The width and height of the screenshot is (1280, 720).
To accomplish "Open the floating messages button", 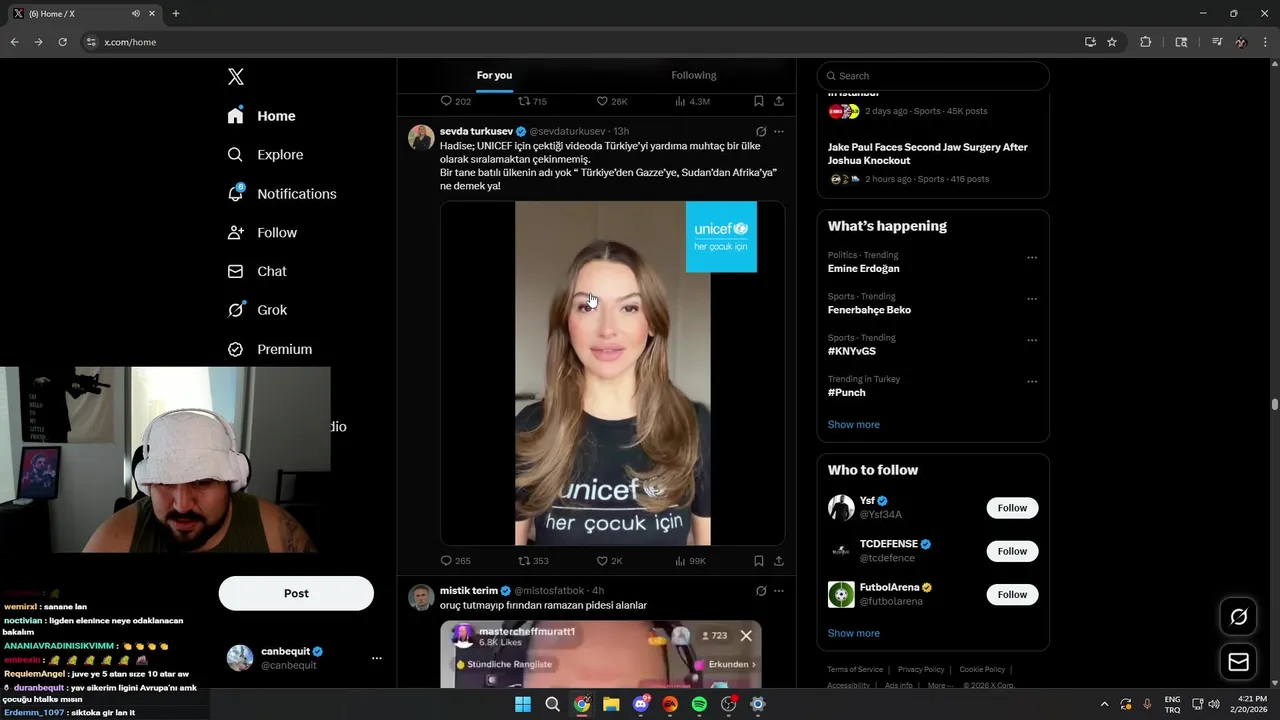I will [x=1238, y=662].
